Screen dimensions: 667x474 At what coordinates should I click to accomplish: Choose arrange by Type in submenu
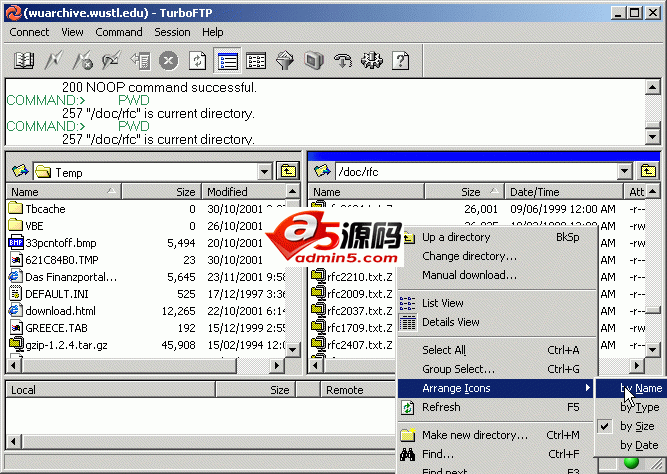(639, 407)
